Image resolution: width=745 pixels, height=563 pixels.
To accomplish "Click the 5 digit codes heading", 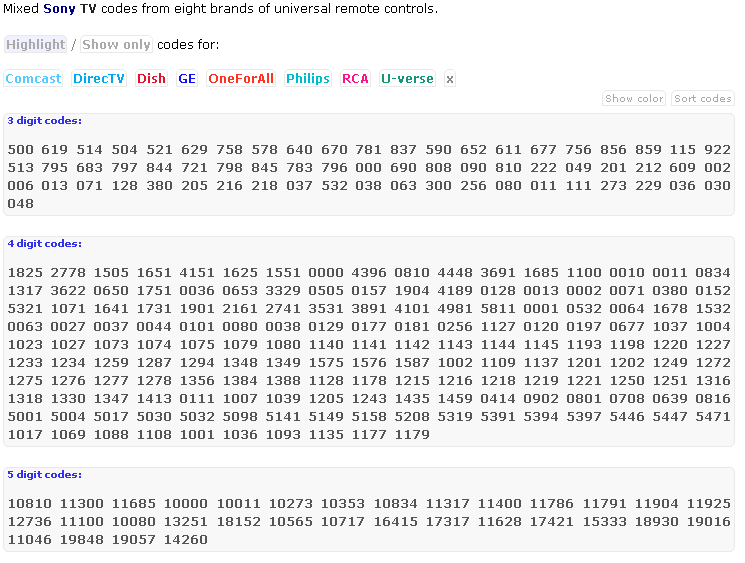I will (44, 475).
